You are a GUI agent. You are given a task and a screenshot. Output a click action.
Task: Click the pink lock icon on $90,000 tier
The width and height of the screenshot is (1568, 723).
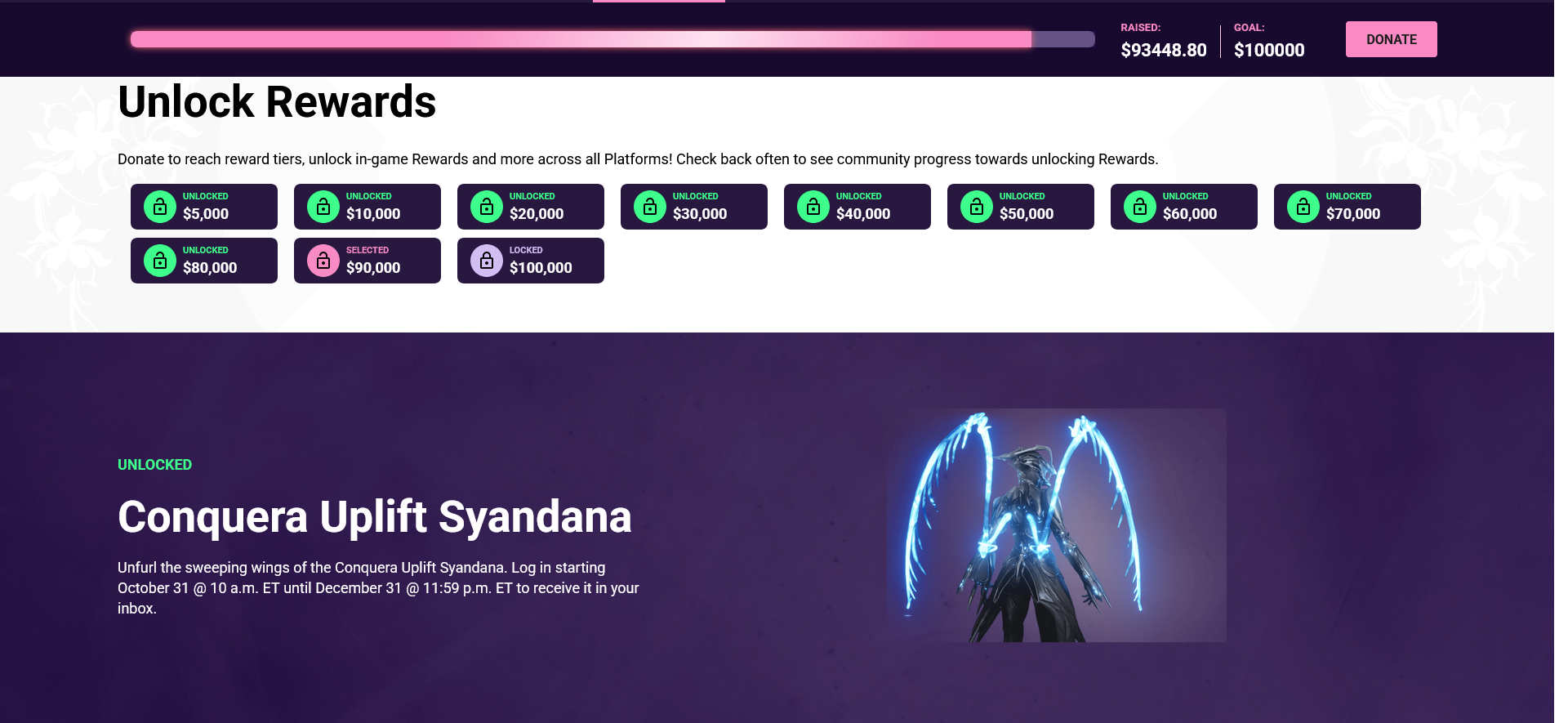323,261
